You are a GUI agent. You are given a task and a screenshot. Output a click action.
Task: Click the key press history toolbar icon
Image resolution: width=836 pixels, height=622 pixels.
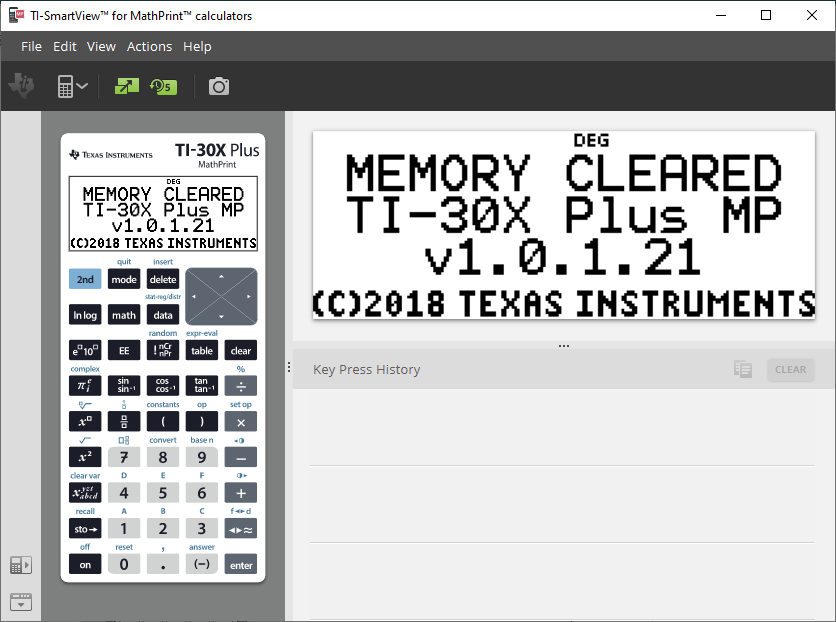pyautogui.click(x=162, y=87)
